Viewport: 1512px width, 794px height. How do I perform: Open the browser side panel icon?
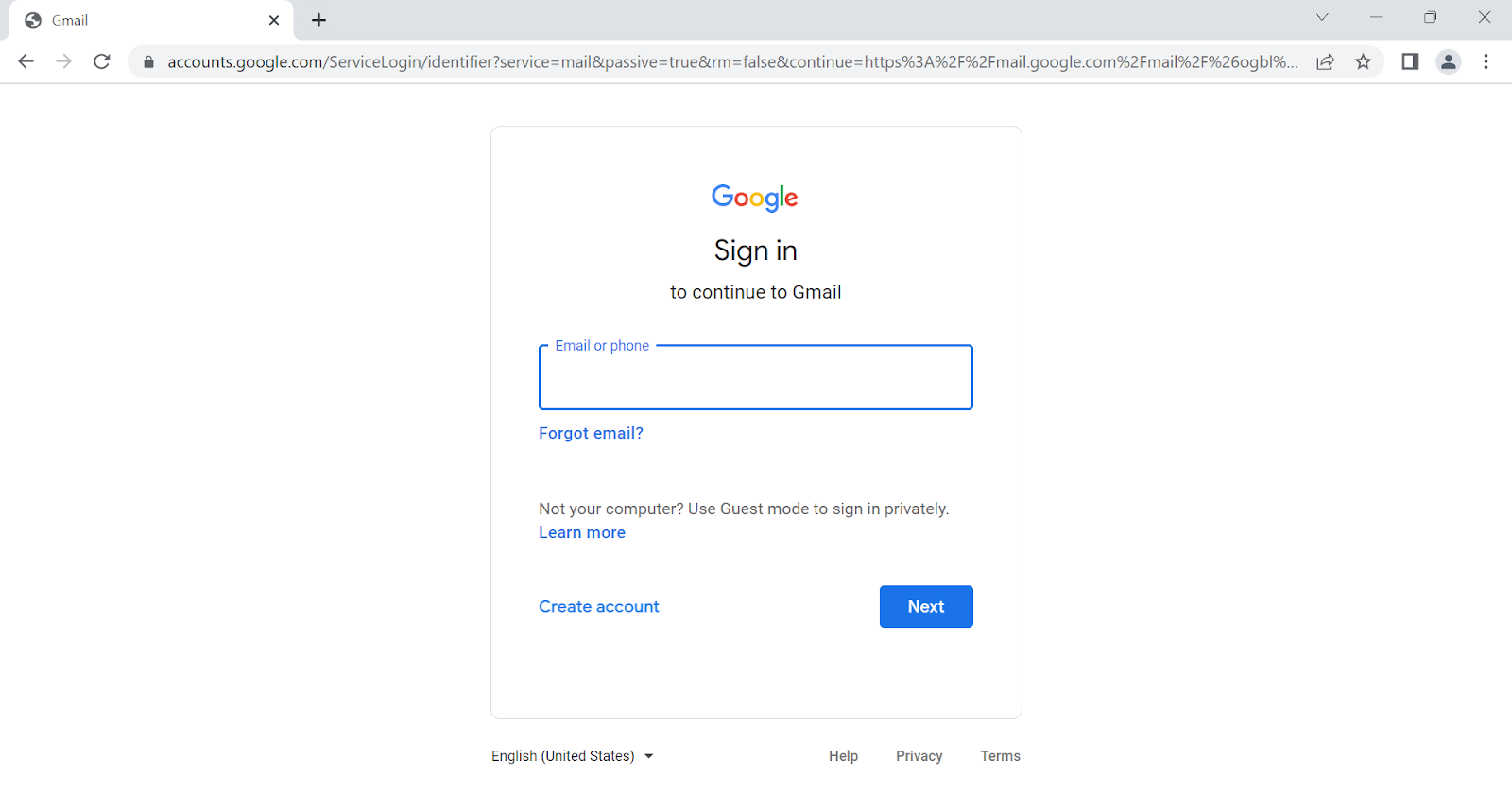(x=1409, y=61)
